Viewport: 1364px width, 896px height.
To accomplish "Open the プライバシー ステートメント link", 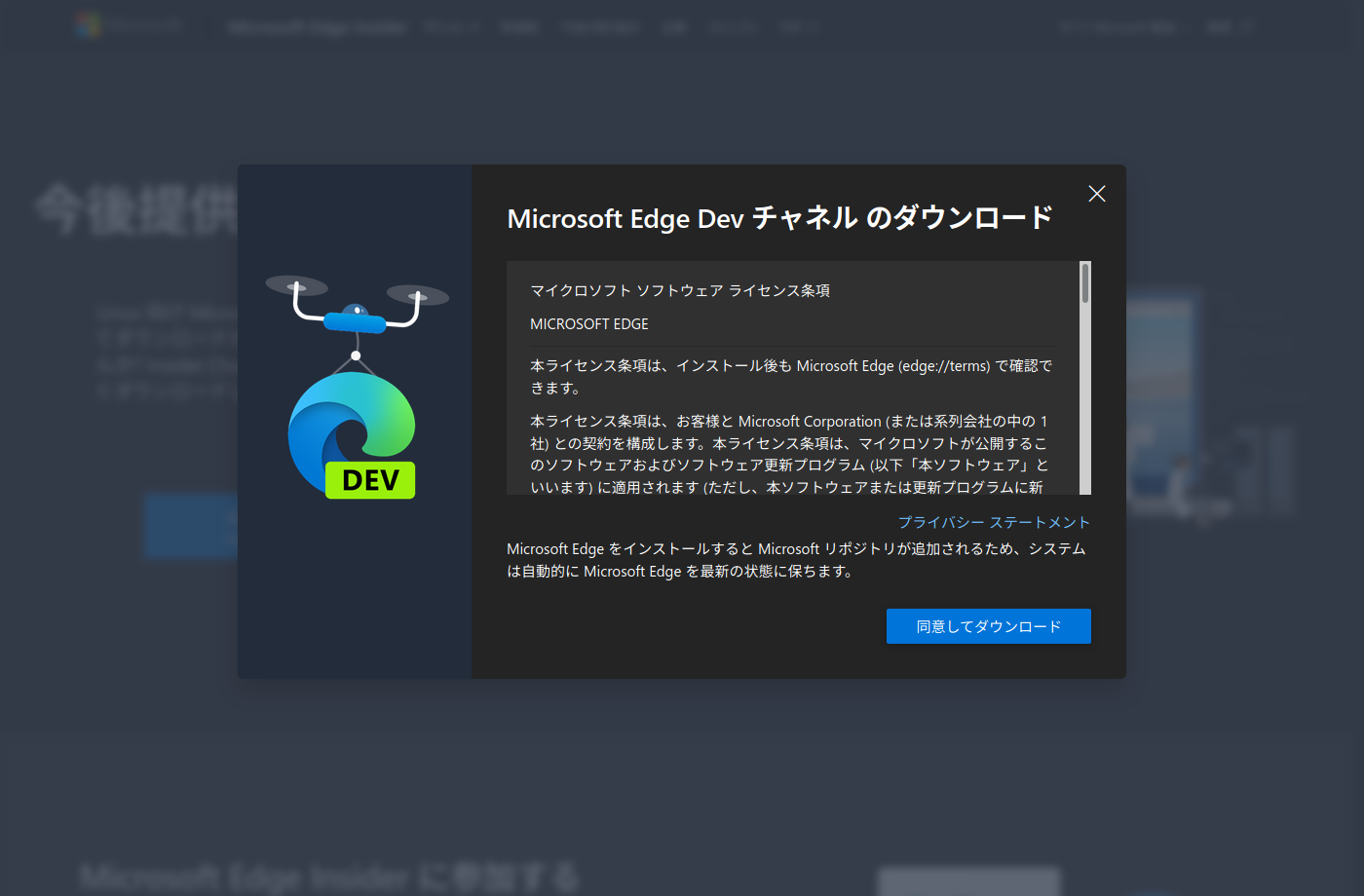I will pos(994,522).
